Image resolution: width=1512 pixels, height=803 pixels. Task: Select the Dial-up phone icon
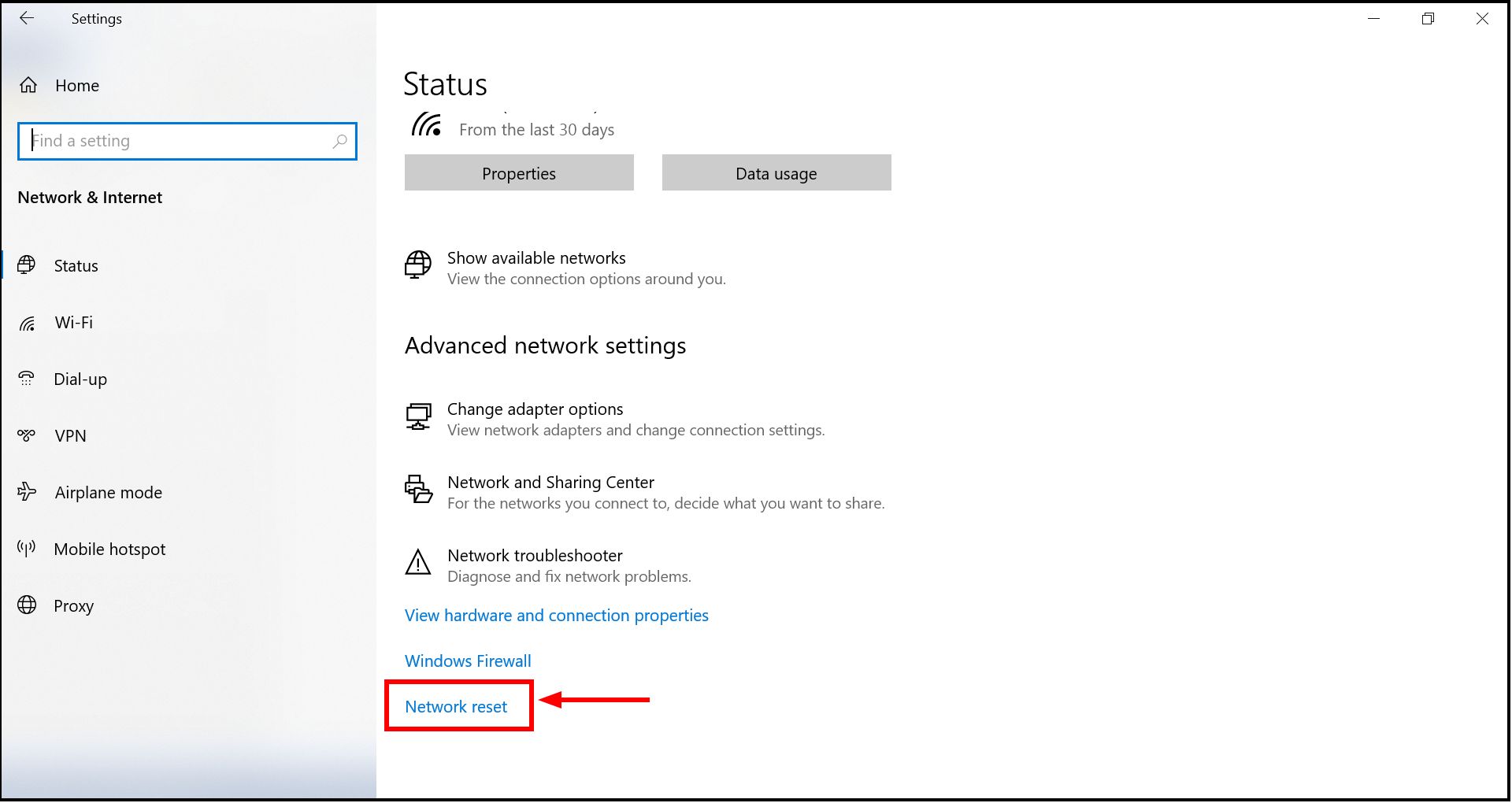coord(27,379)
